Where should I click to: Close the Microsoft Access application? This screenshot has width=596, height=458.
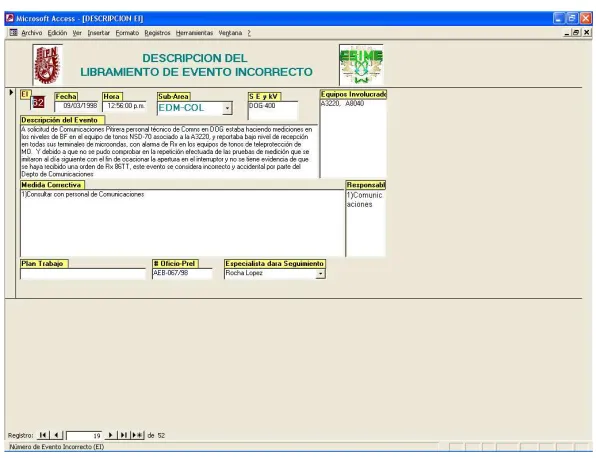(586, 18)
